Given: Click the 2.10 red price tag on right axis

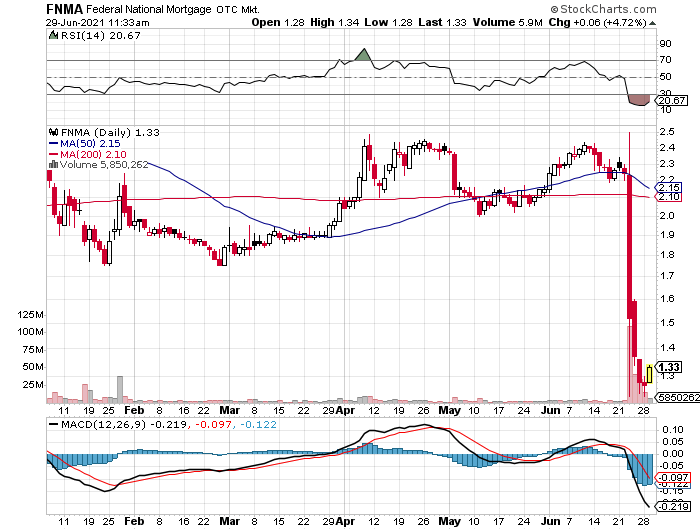Looking at the screenshot, I should 668,197.
